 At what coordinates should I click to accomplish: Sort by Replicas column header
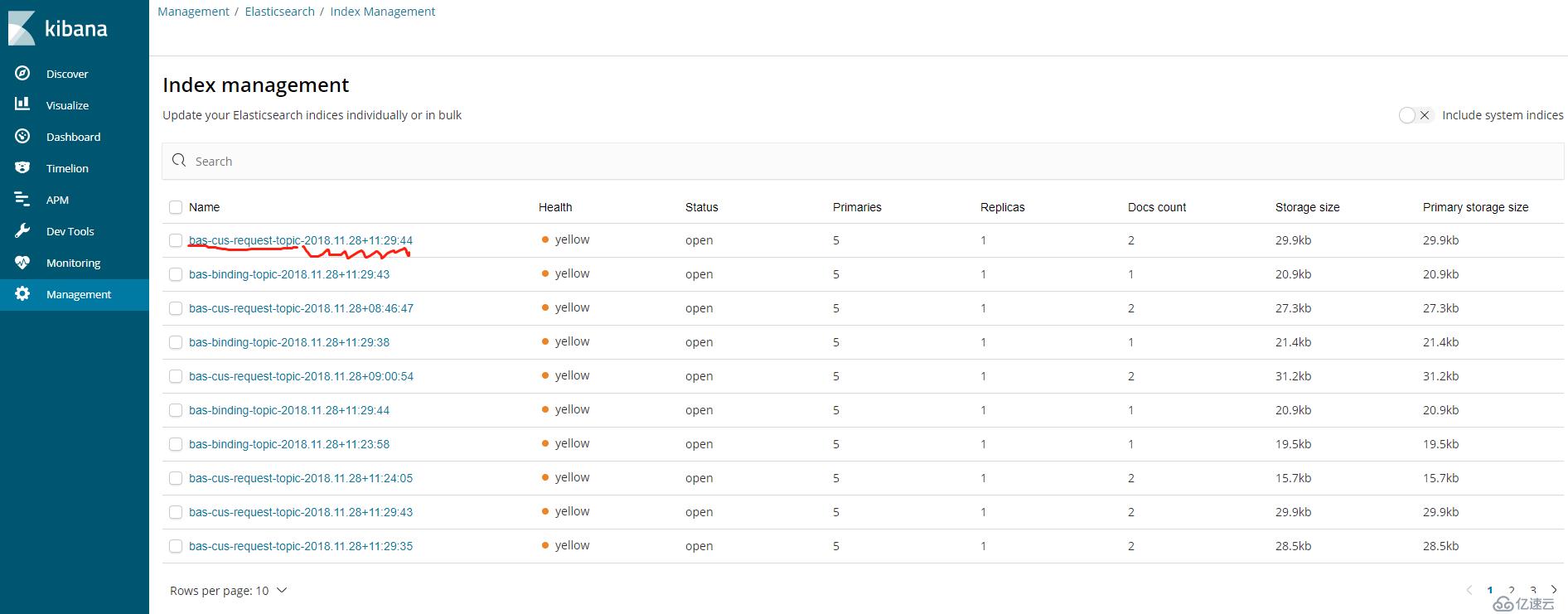click(x=1003, y=207)
